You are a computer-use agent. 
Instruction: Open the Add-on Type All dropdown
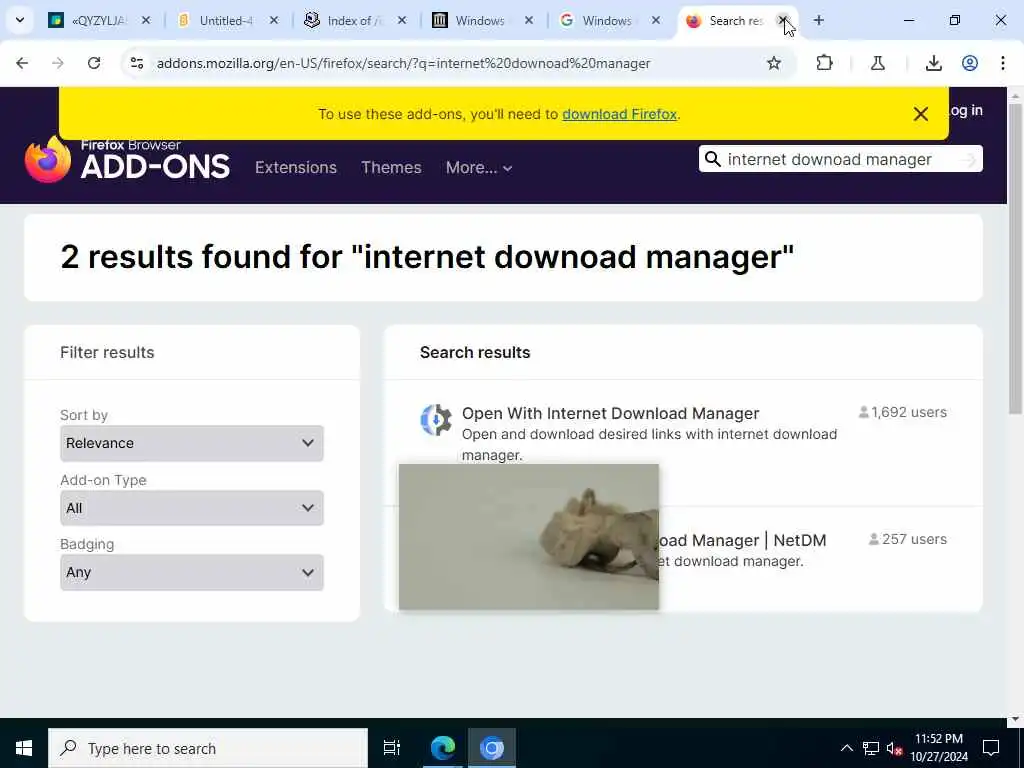[x=191, y=508]
